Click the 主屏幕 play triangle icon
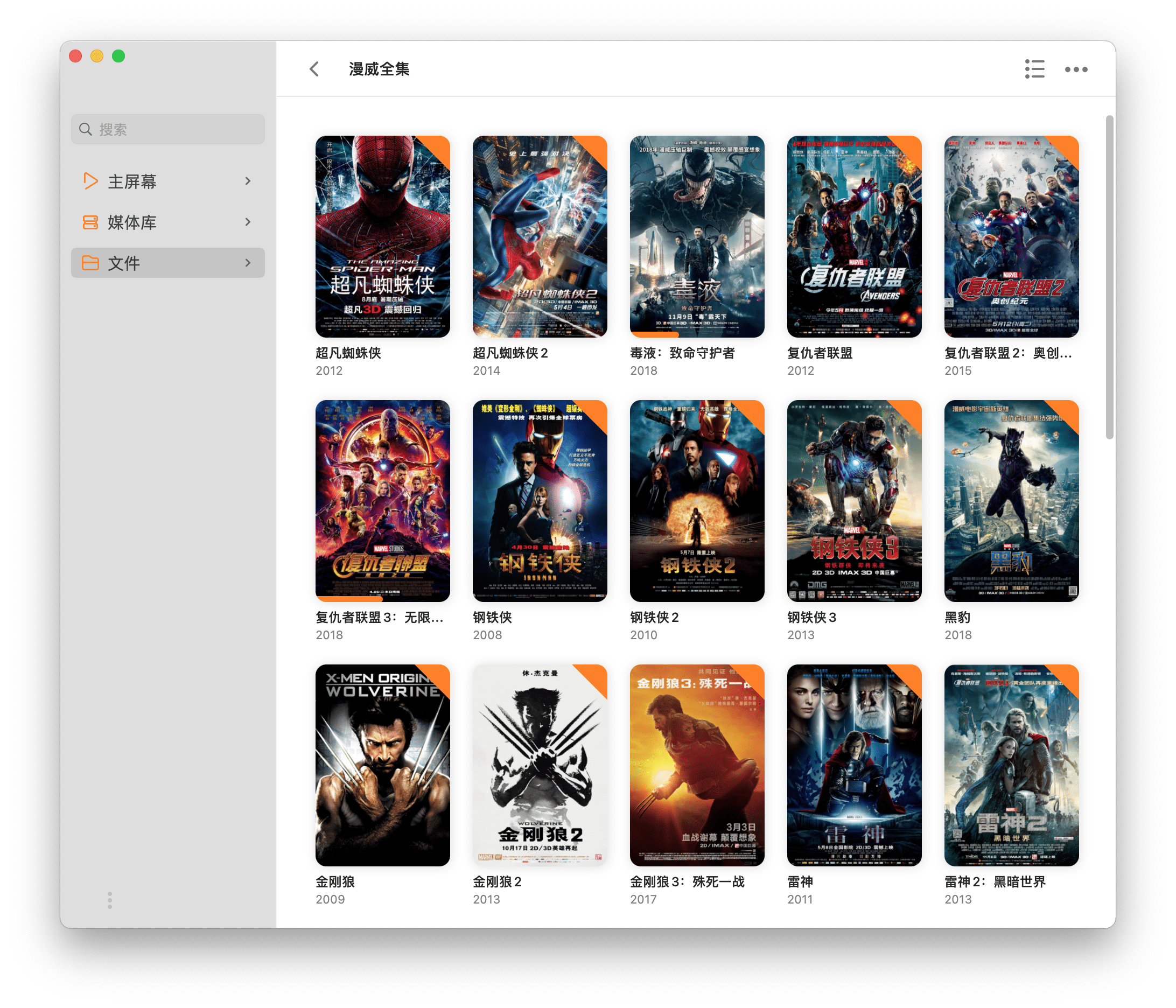The width and height of the screenshot is (1176, 1008). pyautogui.click(x=90, y=181)
